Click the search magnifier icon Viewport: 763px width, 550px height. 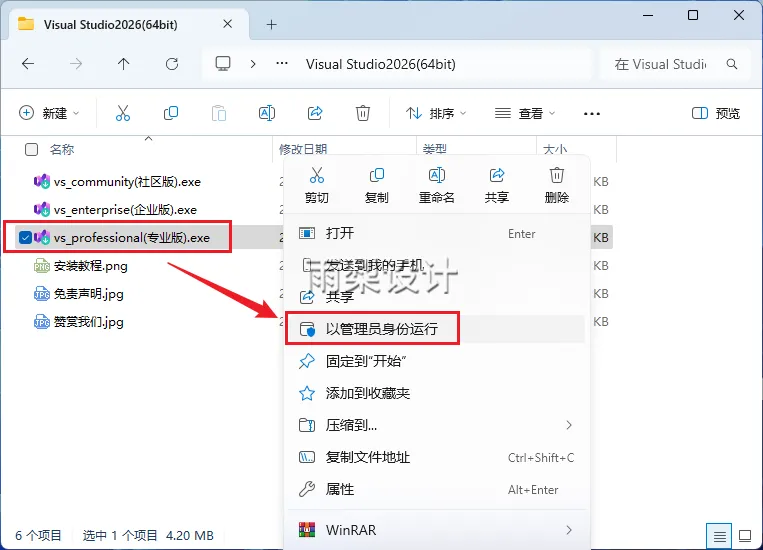pyautogui.click(x=731, y=64)
